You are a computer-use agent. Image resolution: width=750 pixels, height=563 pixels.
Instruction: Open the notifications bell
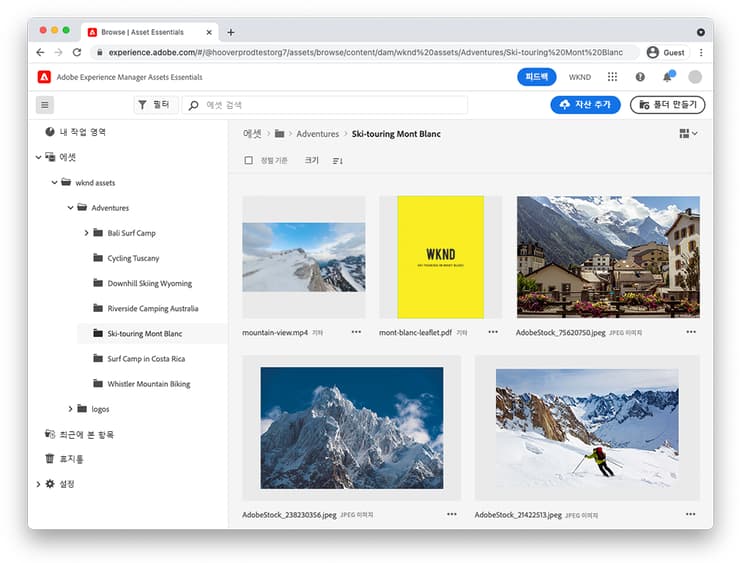pos(667,77)
